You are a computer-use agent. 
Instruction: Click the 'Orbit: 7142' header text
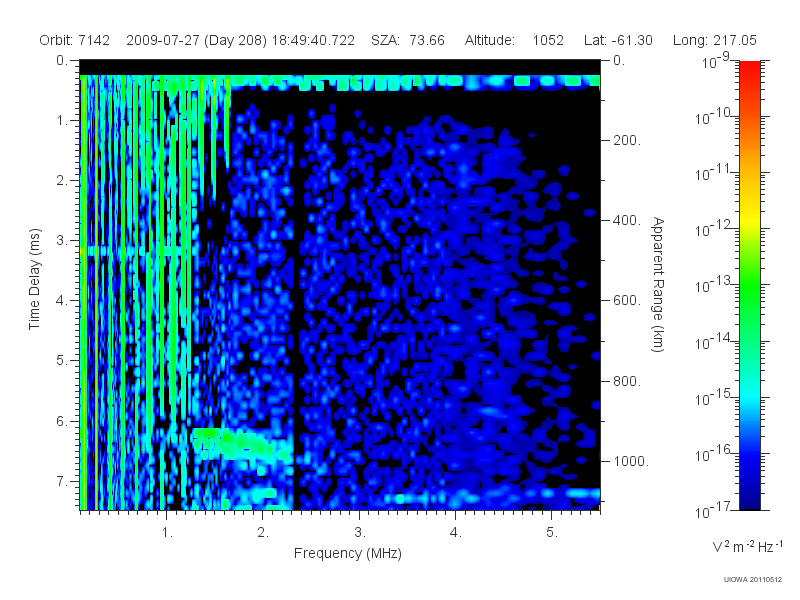point(74,40)
